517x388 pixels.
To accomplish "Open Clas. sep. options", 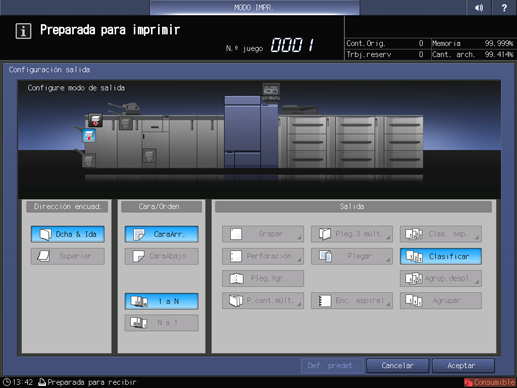I will [441, 234].
